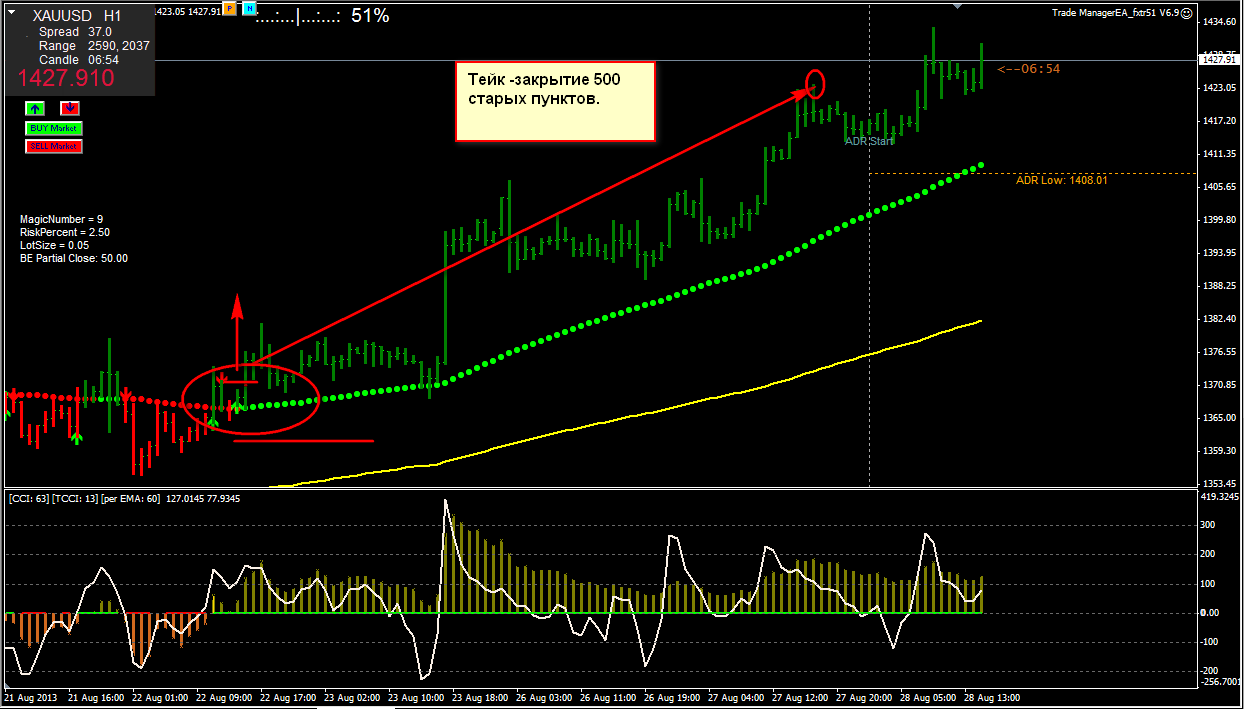
Task: Click the Trade ManagerEA_fxtr51 V6.9 label
Action: tap(1115, 13)
